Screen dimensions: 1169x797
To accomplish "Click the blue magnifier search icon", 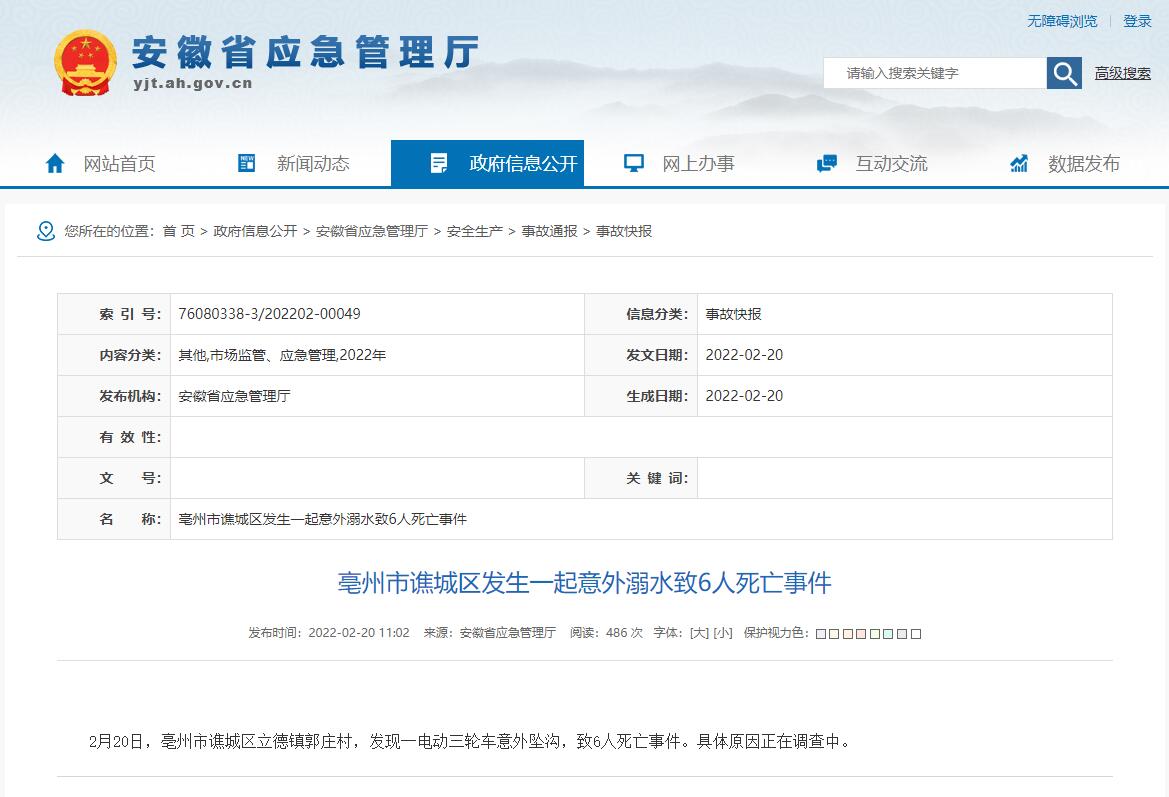I will (1063, 72).
